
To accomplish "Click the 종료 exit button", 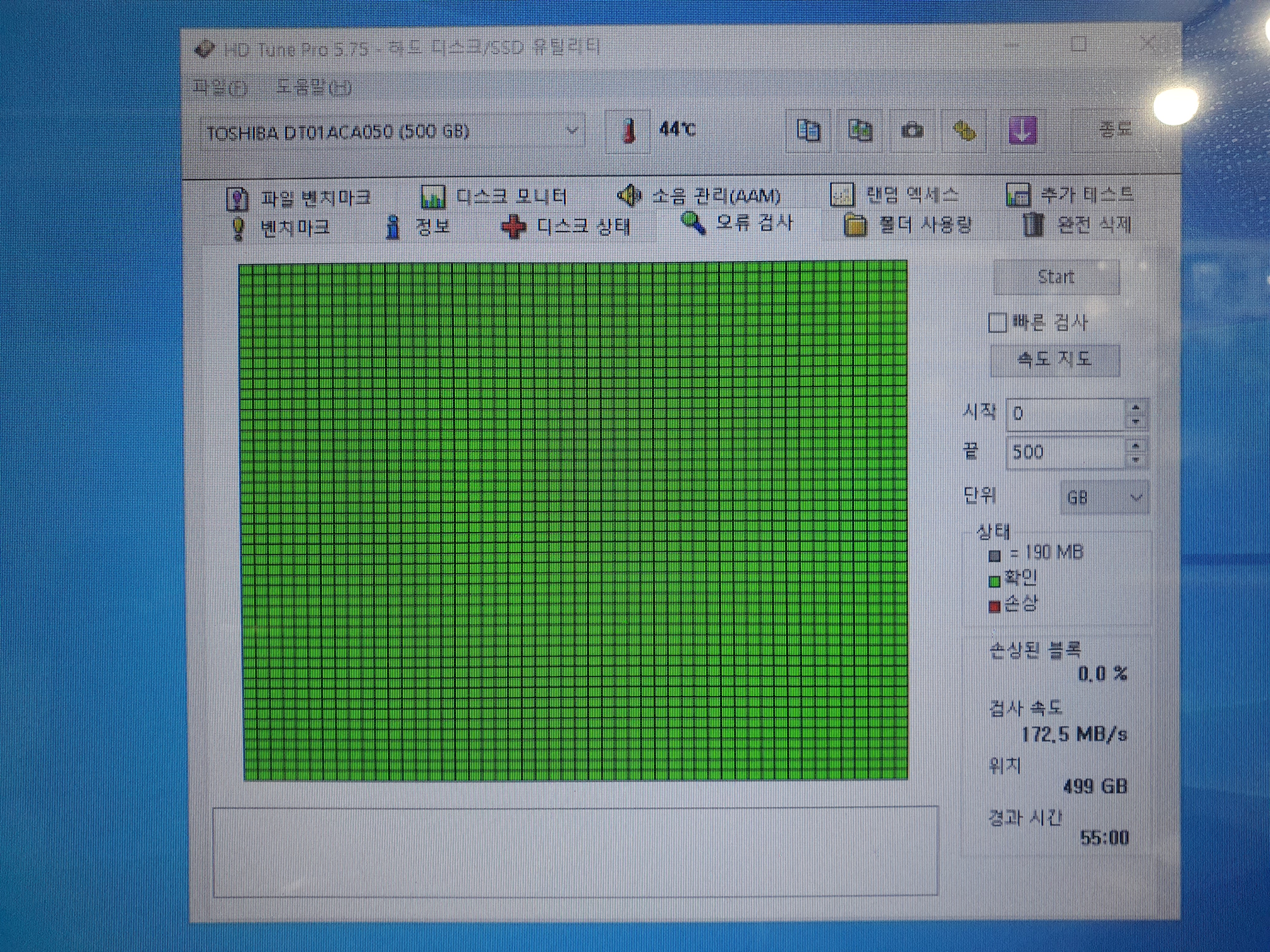I will (x=1115, y=129).
